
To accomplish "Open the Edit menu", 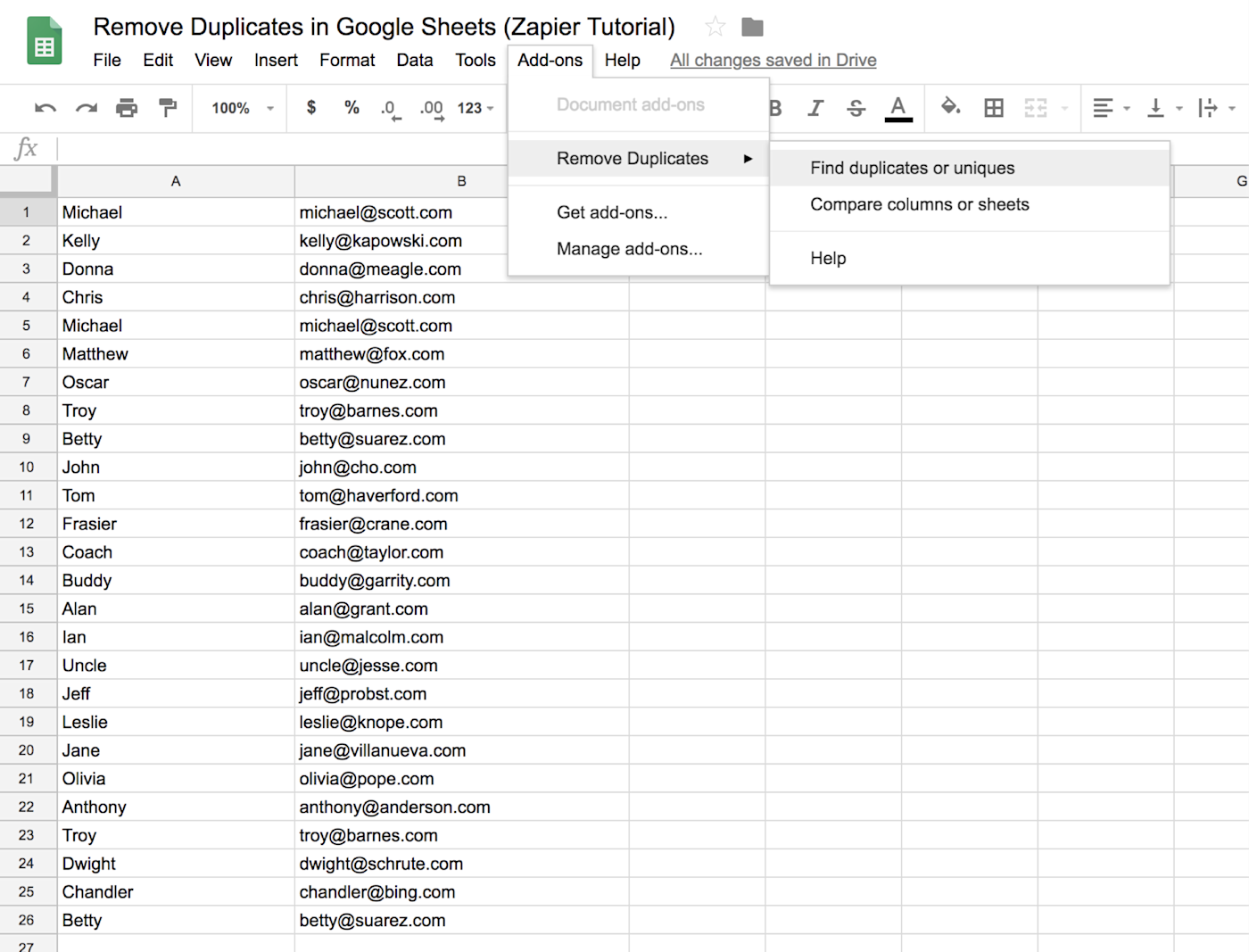I will [158, 60].
